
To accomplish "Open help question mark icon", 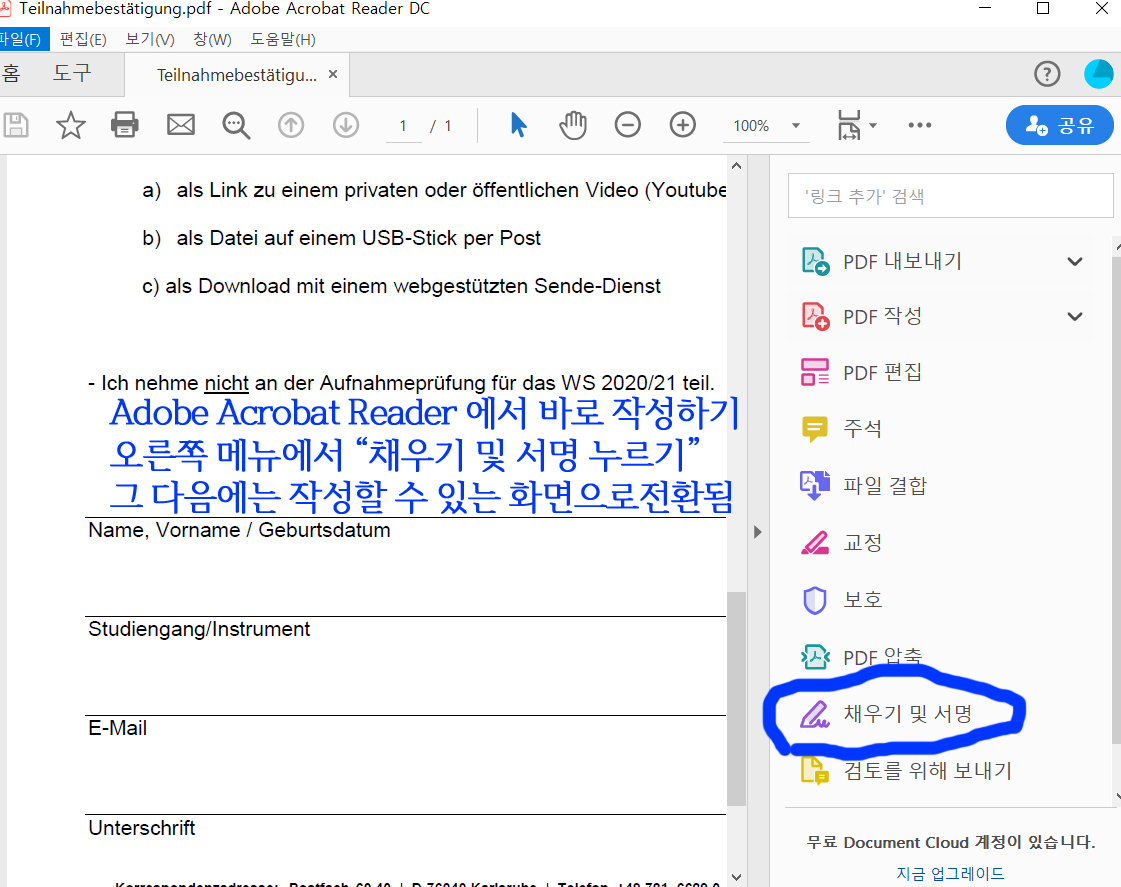I will [1047, 74].
